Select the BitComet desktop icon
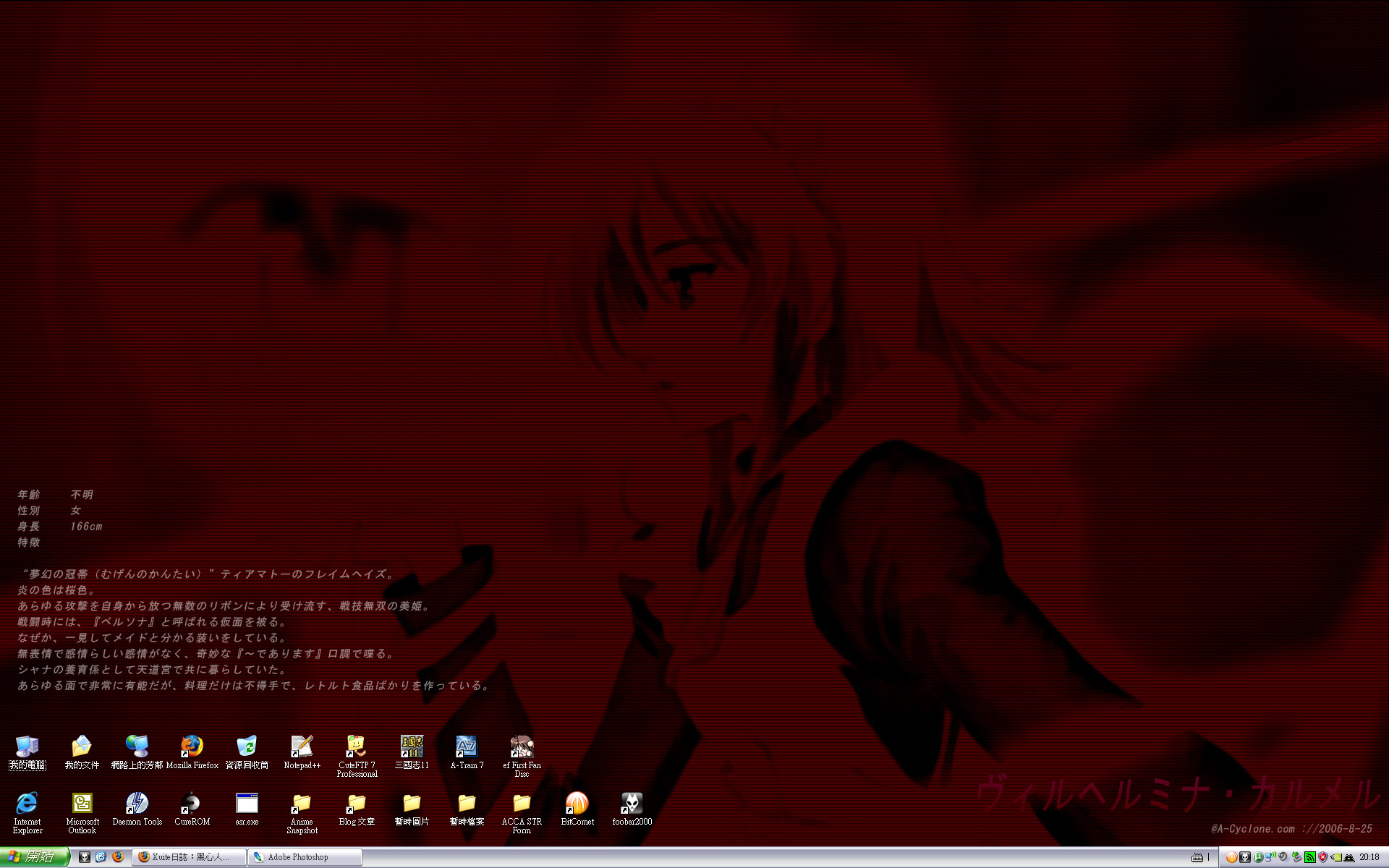Viewport: 1389px width, 868px height. tap(577, 809)
